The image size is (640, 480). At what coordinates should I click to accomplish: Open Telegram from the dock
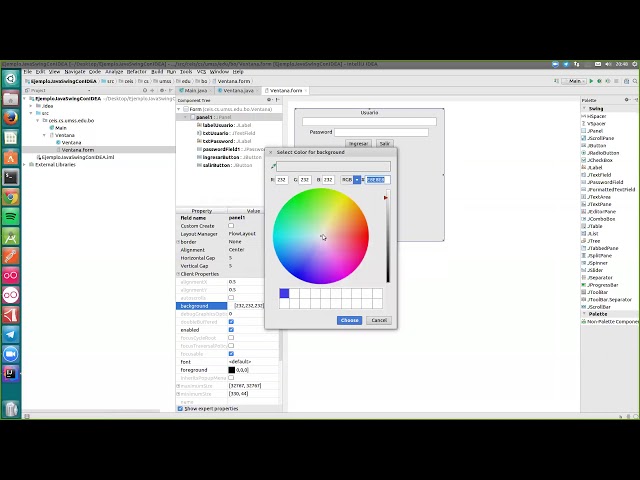coord(11,335)
